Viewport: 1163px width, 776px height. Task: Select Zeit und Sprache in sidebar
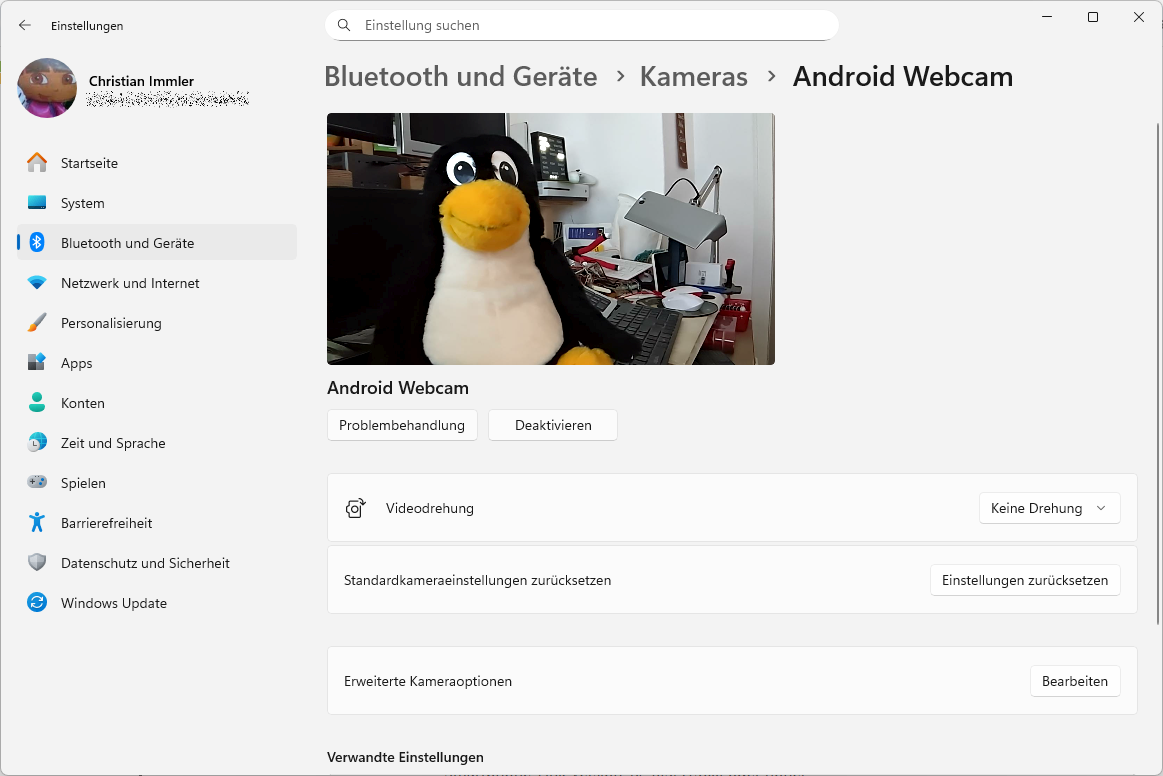(112, 443)
